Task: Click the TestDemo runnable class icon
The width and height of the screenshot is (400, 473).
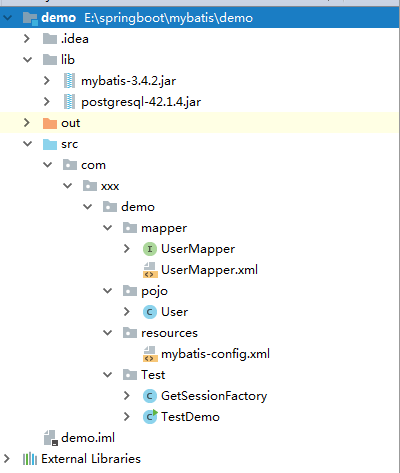Action: pyautogui.click(x=150, y=417)
